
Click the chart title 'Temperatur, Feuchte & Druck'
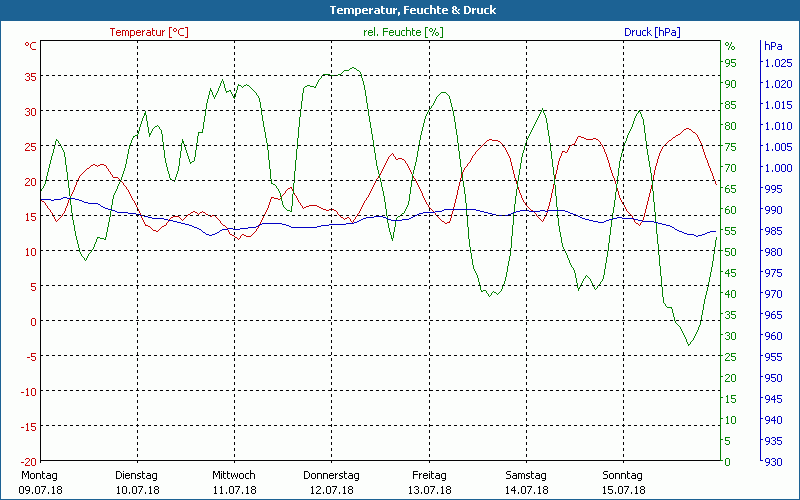tap(413, 10)
